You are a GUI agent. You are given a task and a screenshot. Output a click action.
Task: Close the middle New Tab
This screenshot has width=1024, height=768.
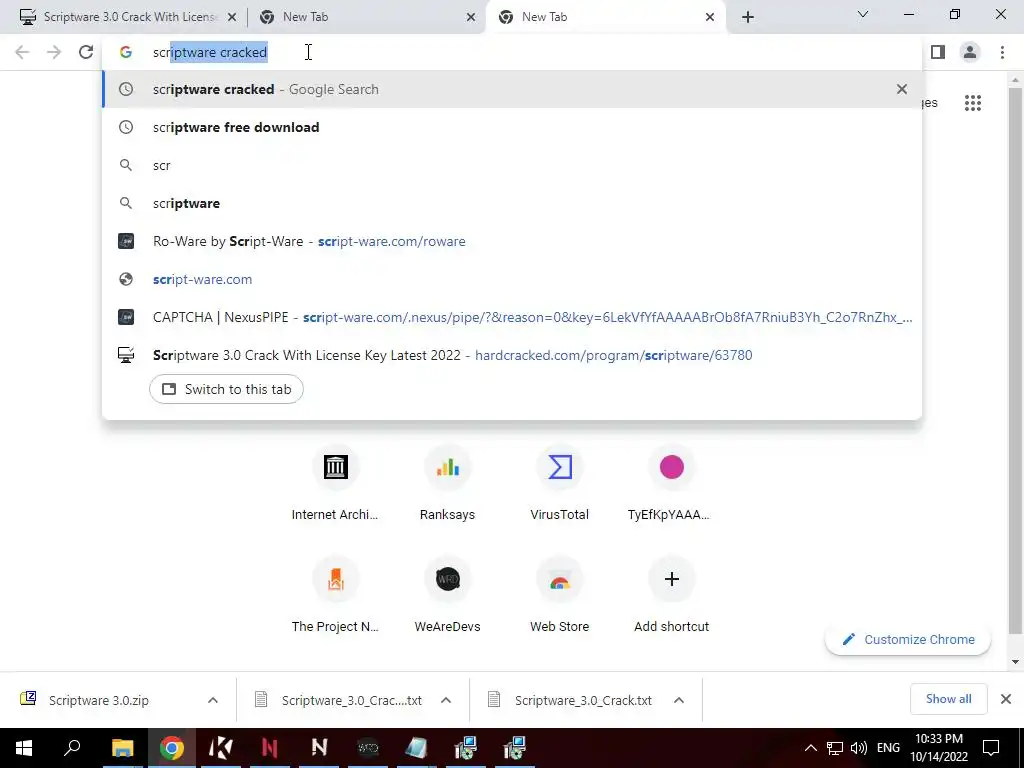click(471, 17)
